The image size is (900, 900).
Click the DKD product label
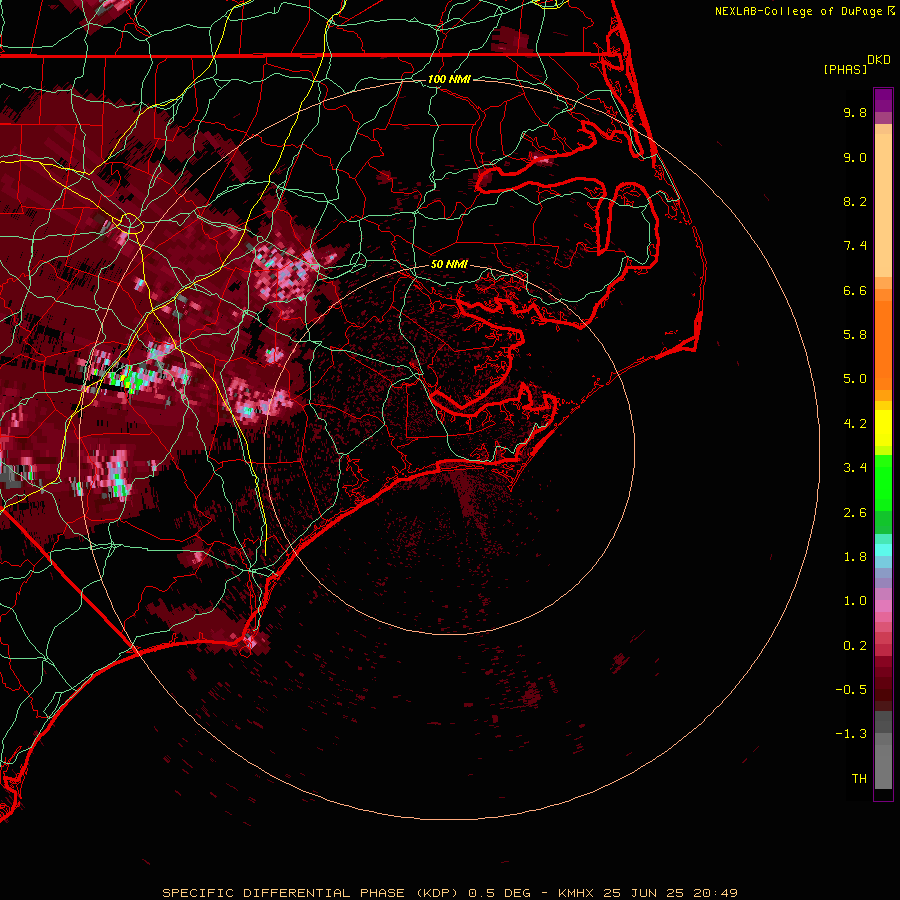[x=879, y=60]
